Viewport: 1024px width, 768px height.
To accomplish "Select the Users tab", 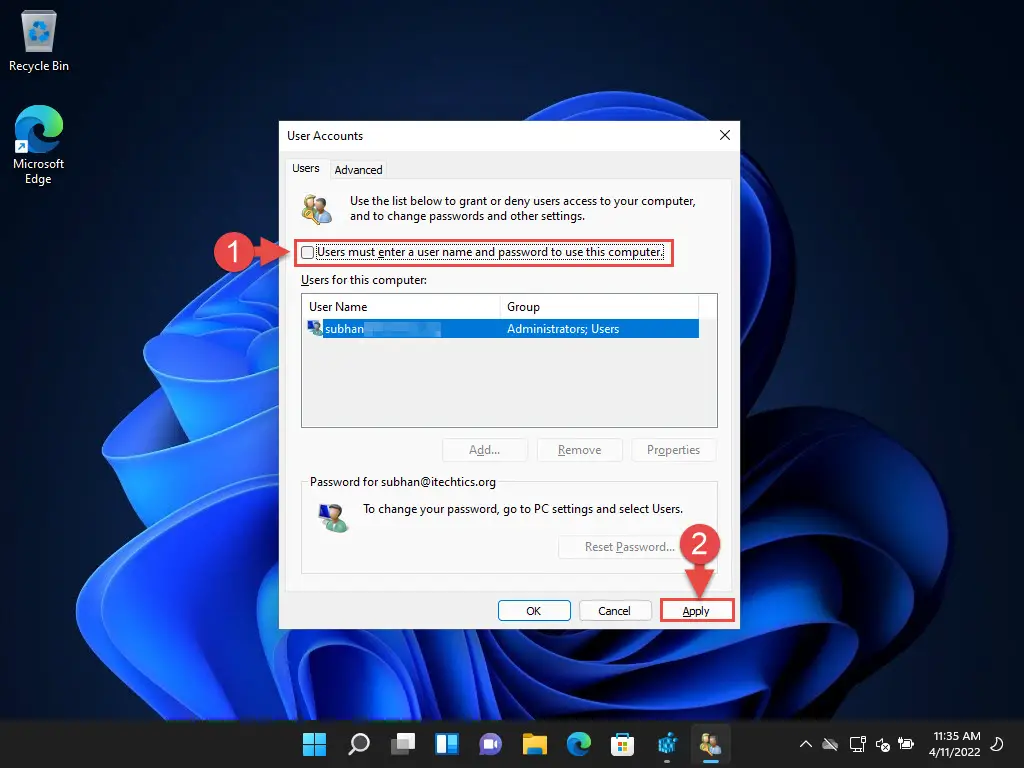I will coord(305,169).
